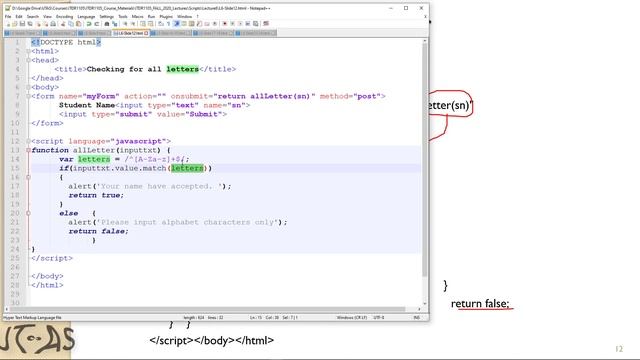The image size is (640, 360).
Task: Click the Save All toolbar icon
Action: (x=30, y=24)
